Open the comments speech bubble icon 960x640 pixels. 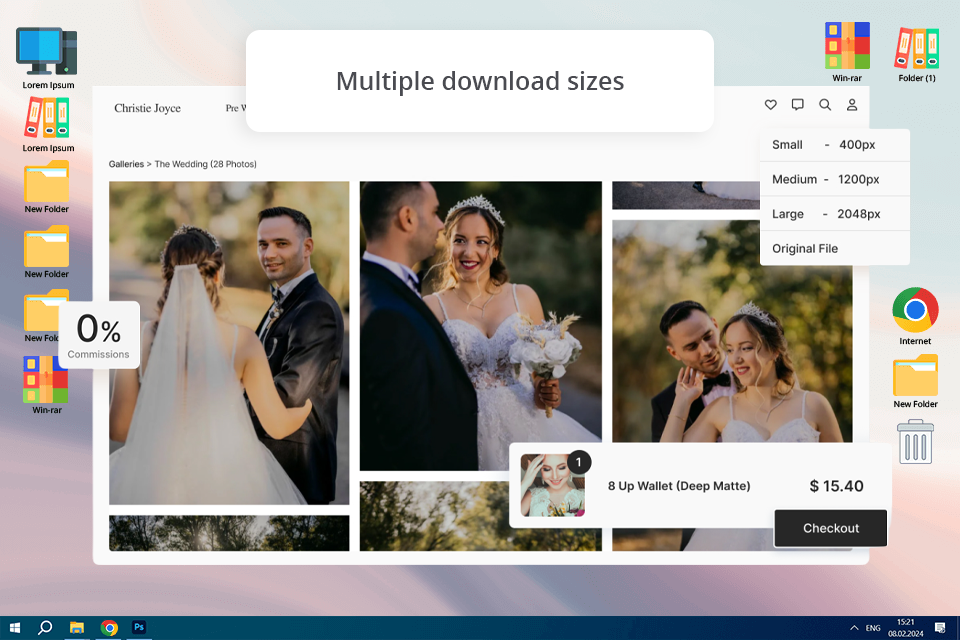click(x=797, y=105)
